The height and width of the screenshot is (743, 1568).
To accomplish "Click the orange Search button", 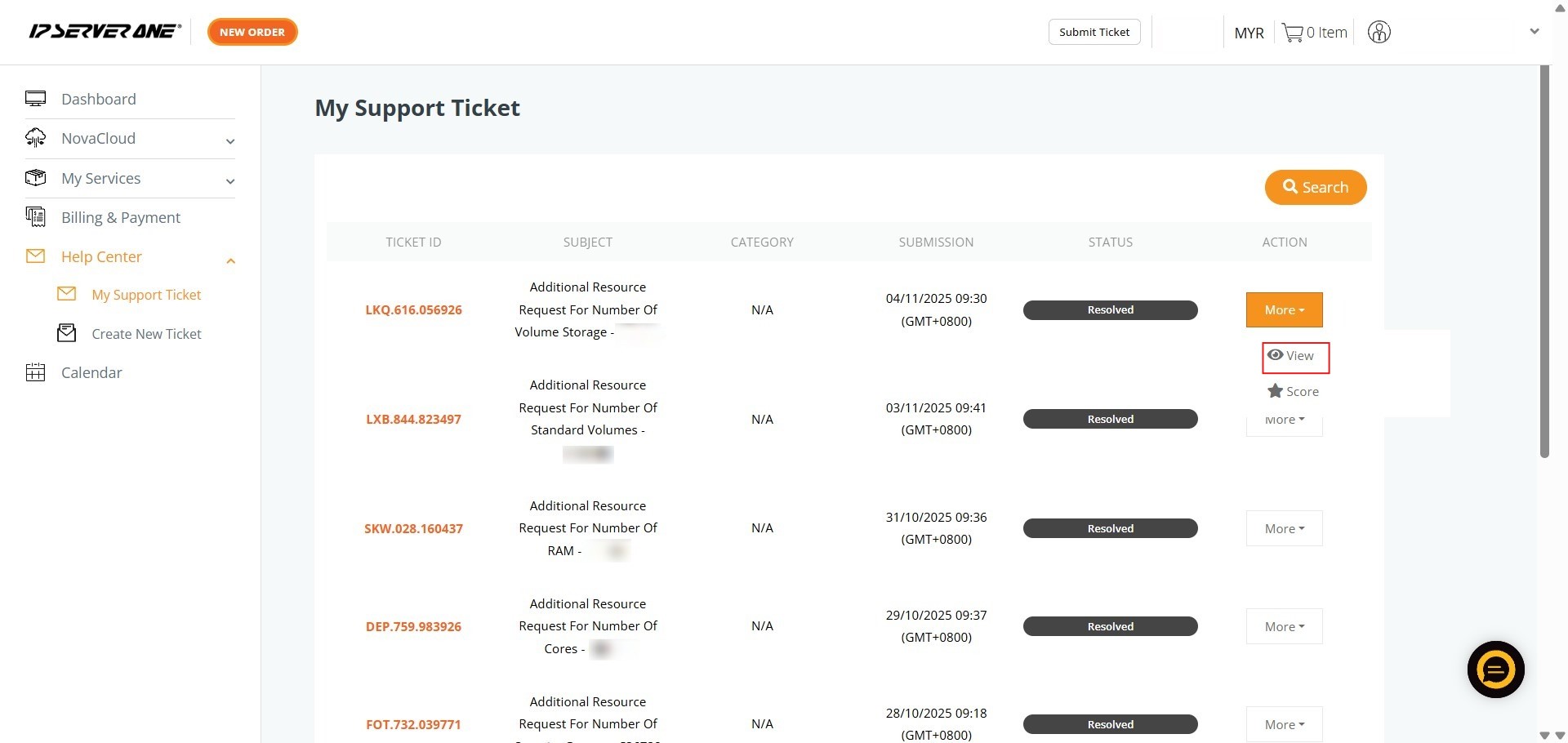I will (x=1315, y=188).
